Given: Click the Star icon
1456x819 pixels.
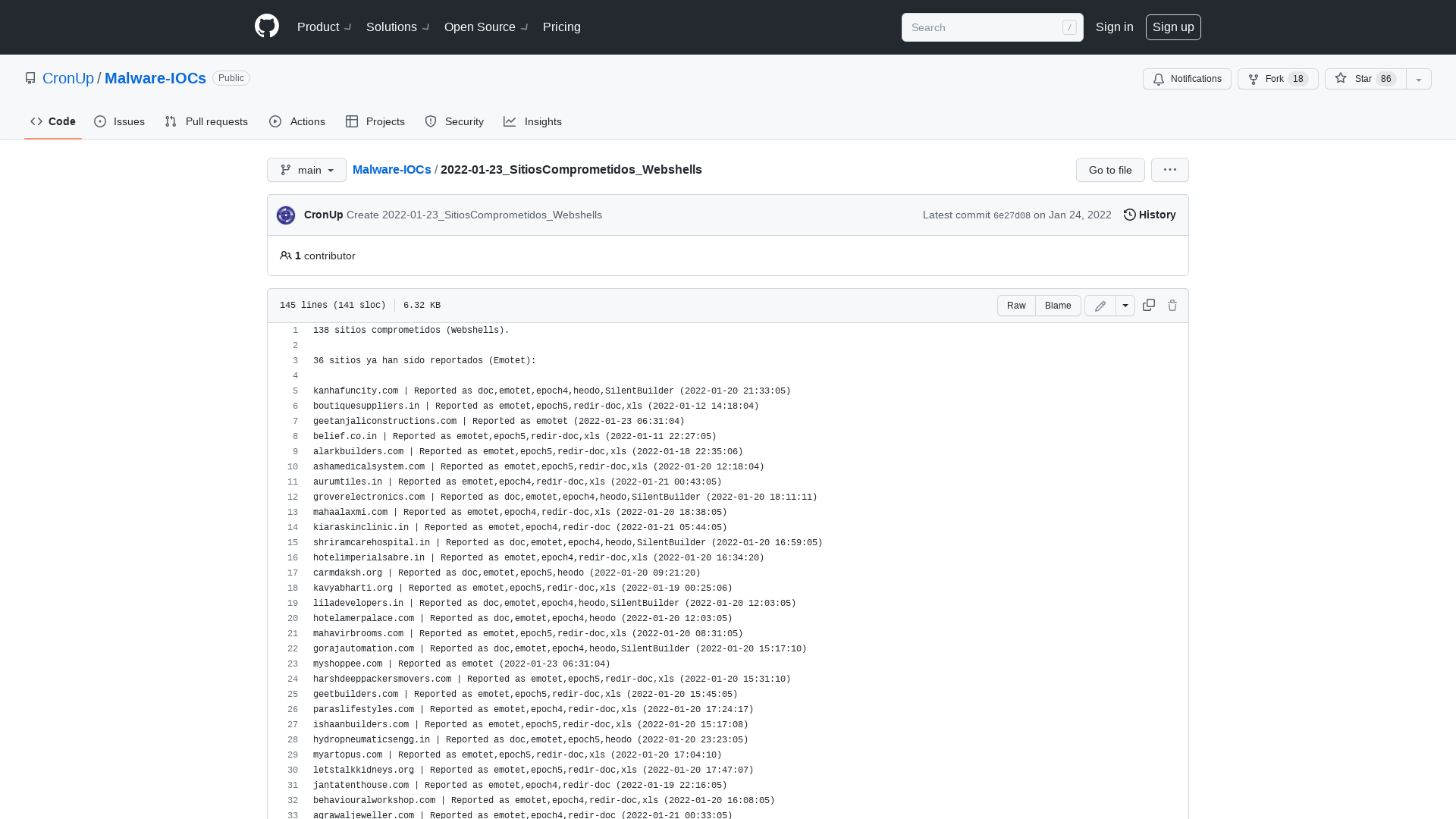Looking at the screenshot, I should (x=1341, y=78).
